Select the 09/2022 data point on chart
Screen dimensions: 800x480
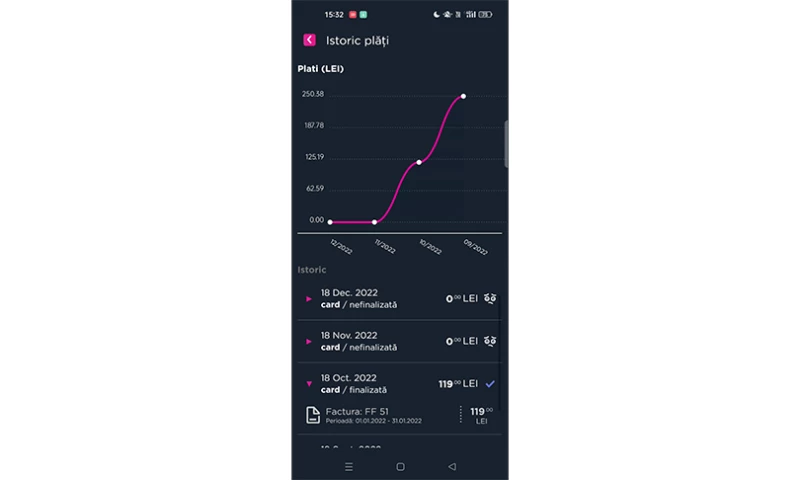coord(463,96)
